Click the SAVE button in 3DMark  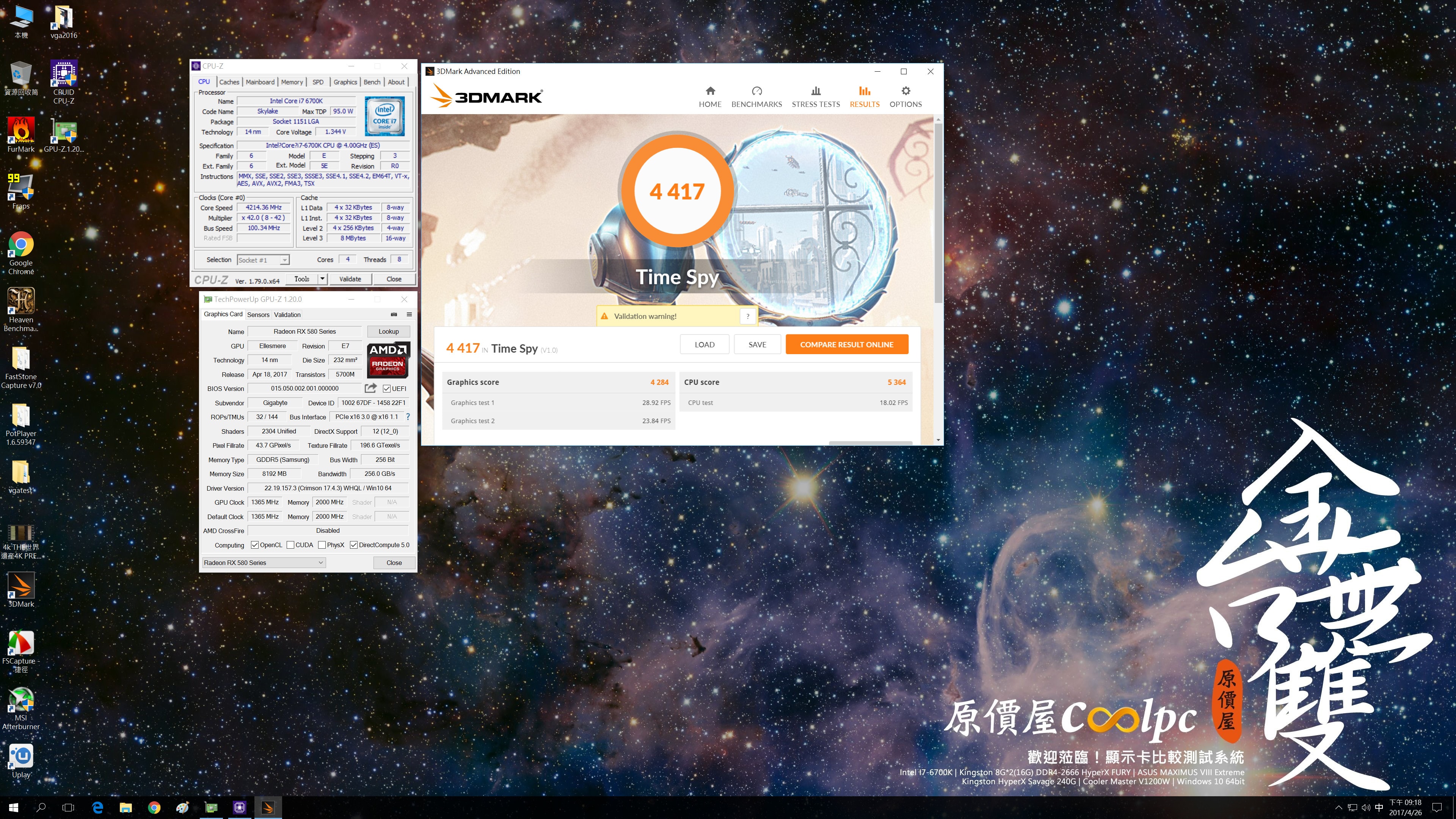pos(758,344)
